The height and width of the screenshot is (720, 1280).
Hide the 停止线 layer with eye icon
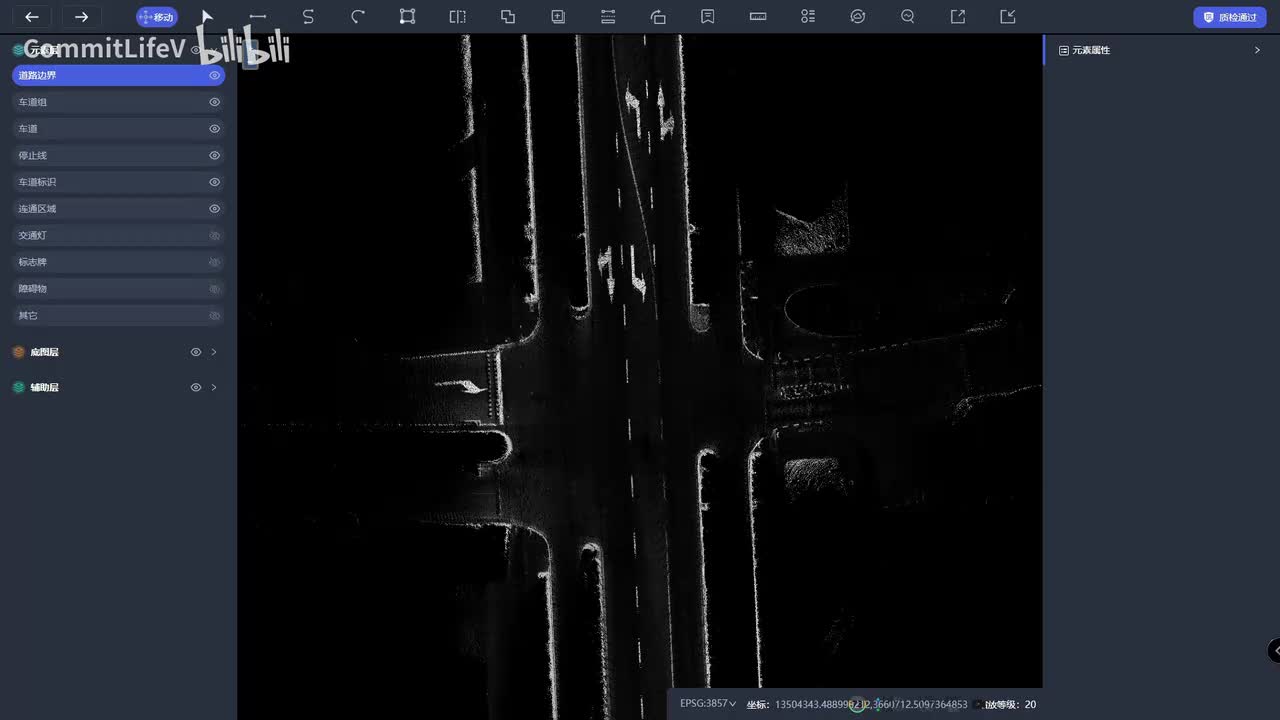point(214,155)
